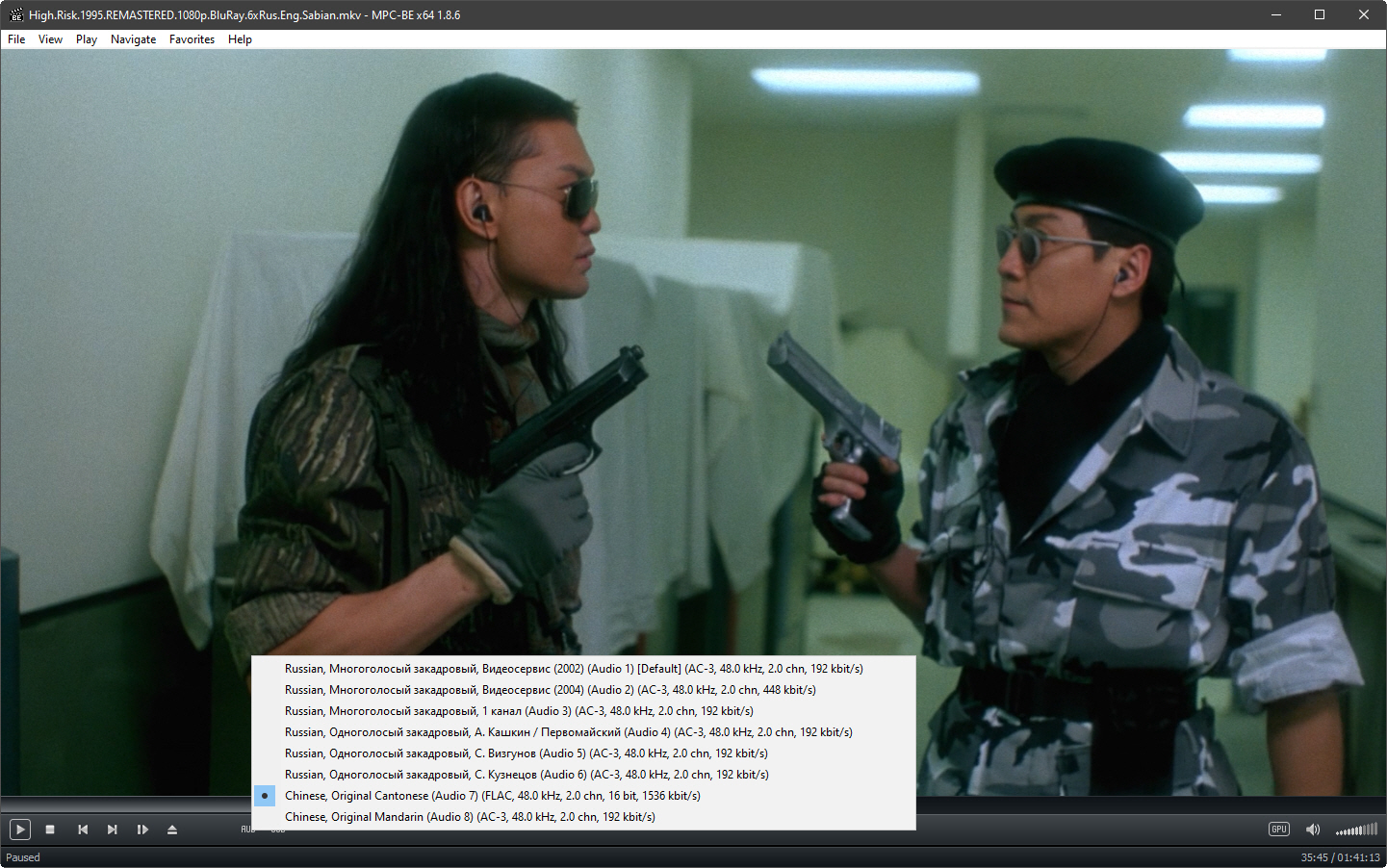This screenshot has height=868, width=1387.
Task: Select Russian Видеосервис (2004) Audio 2 track
Action: click(x=583, y=690)
